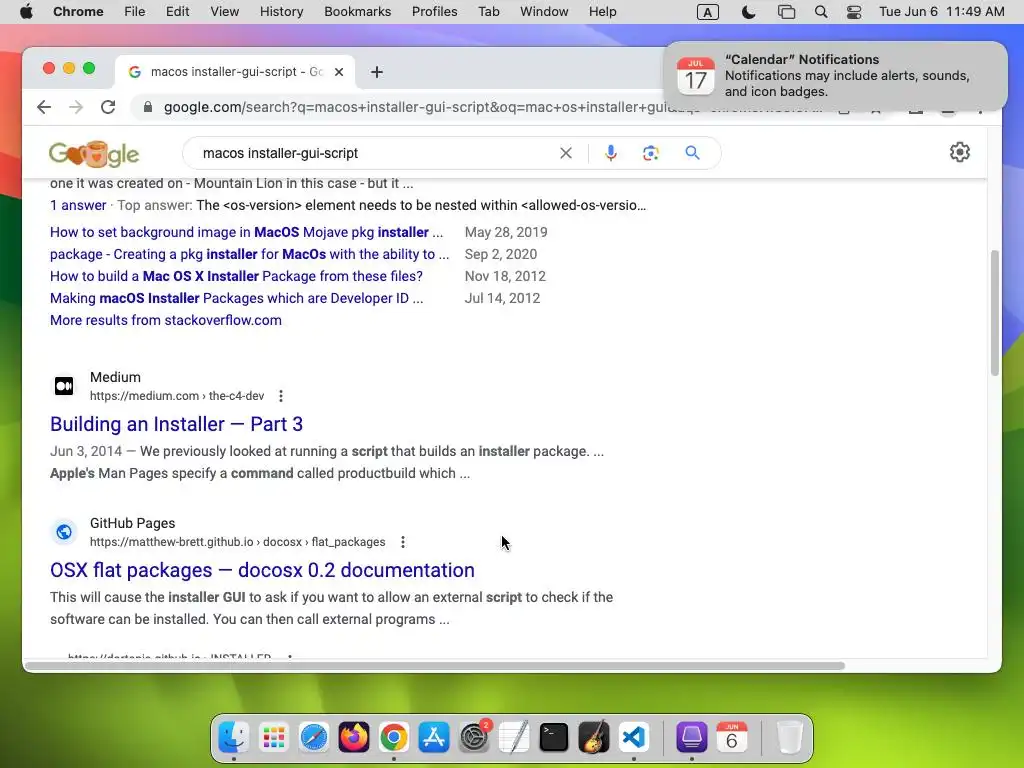
Task: Open How to build a Mac OS X Installer Package link
Action: pos(236,276)
